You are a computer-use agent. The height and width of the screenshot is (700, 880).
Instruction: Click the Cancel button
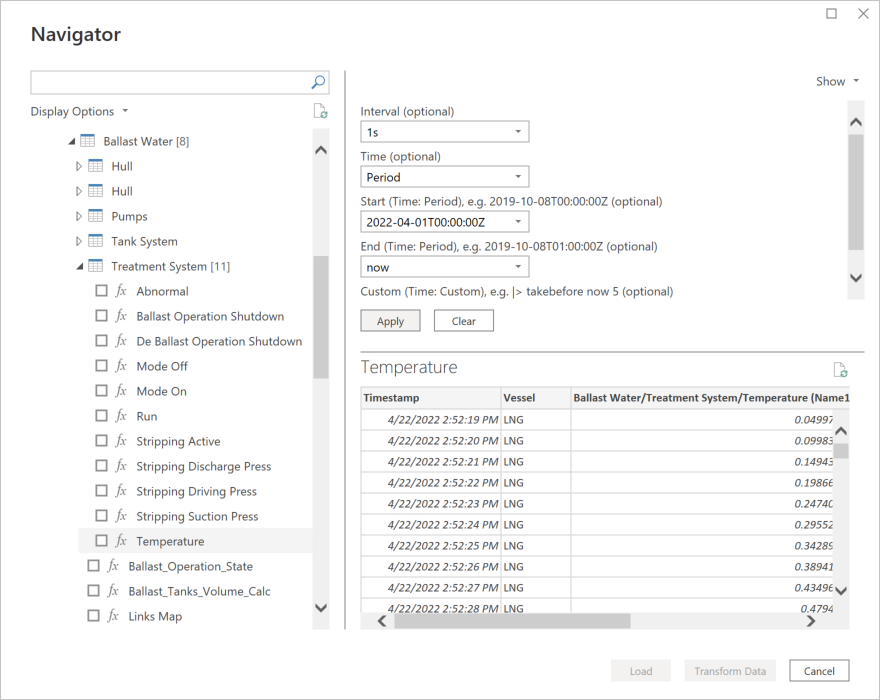pyautogui.click(x=818, y=671)
